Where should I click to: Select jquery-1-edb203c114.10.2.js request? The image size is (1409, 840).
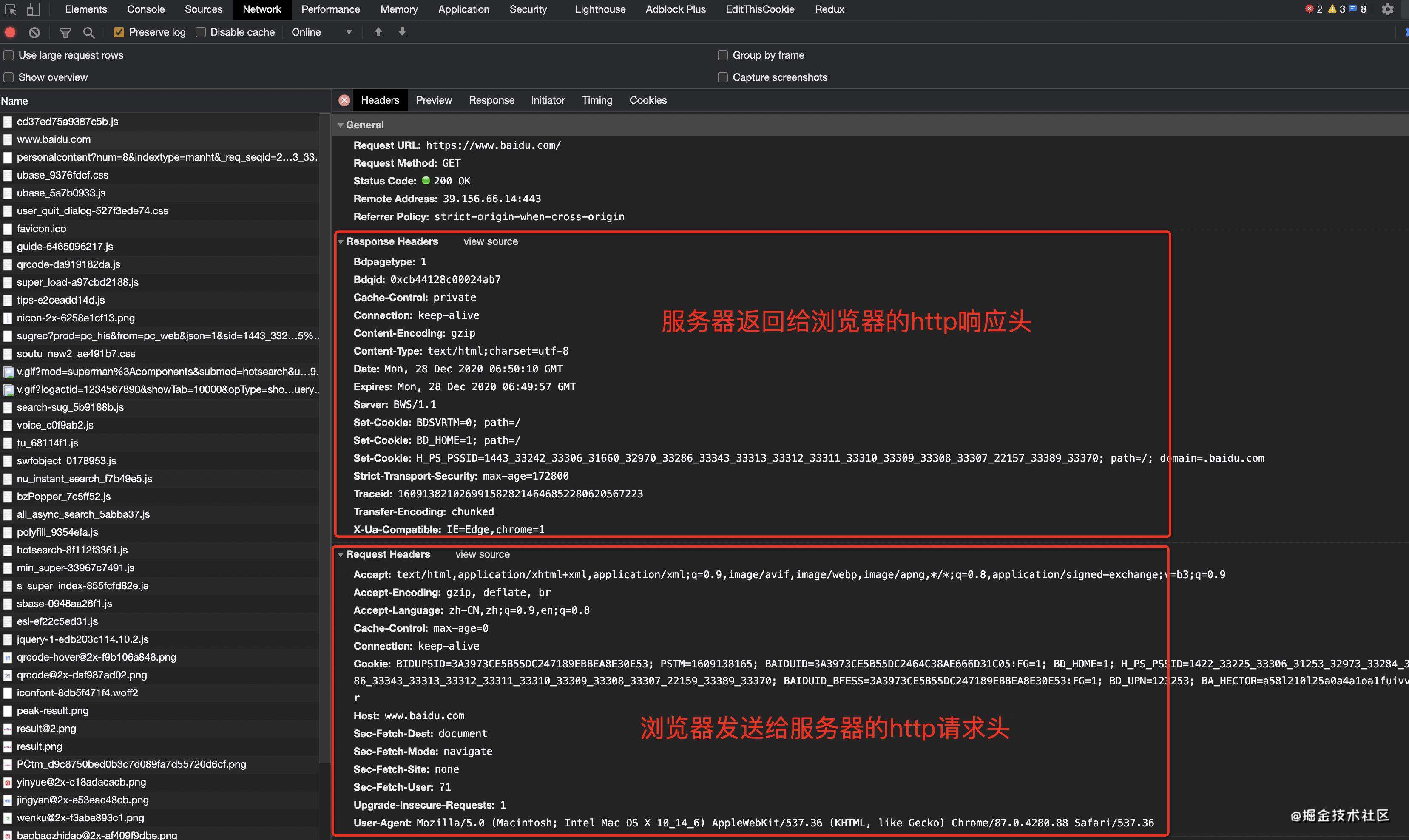click(159, 639)
